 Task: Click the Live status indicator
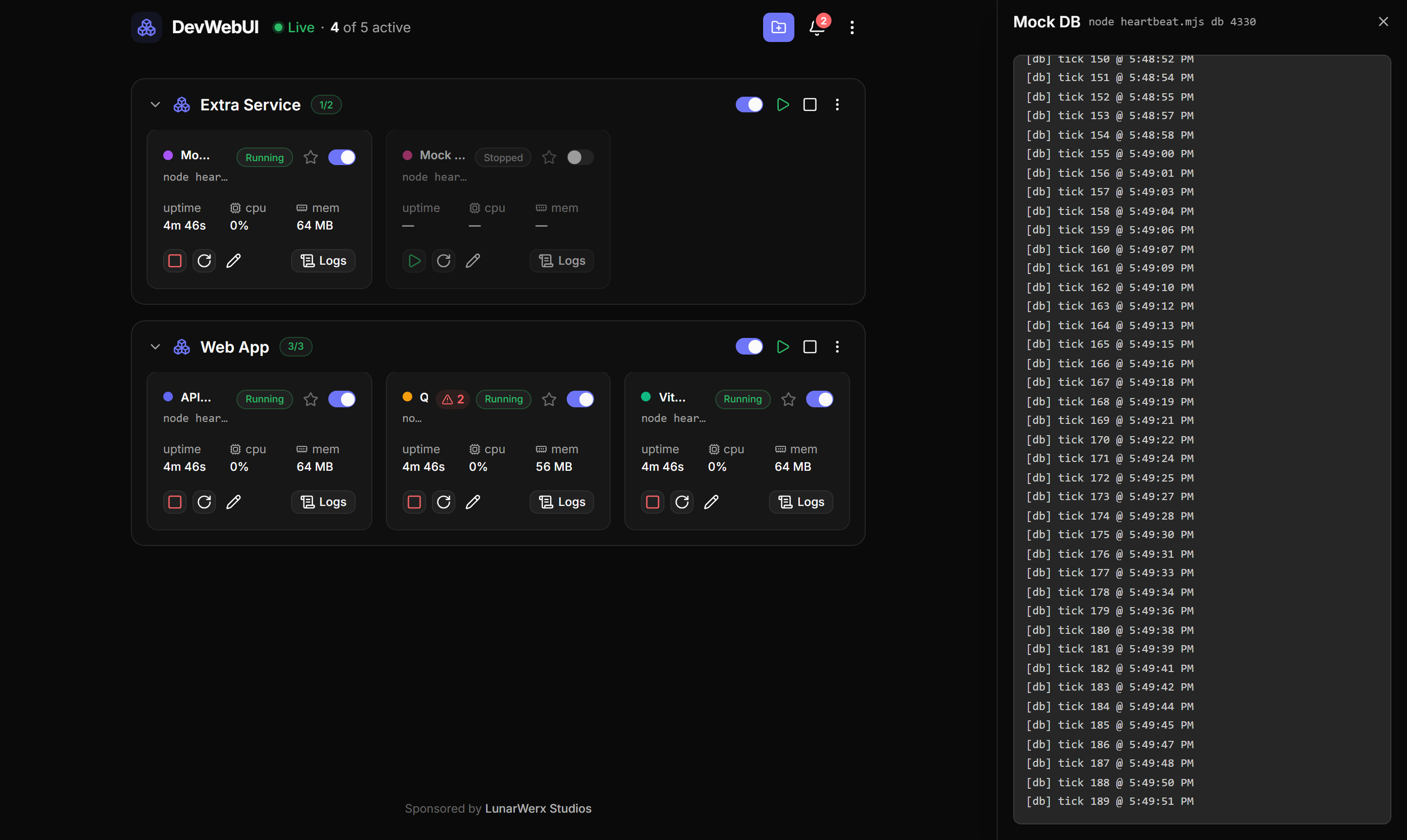click(x=293, y=27)
